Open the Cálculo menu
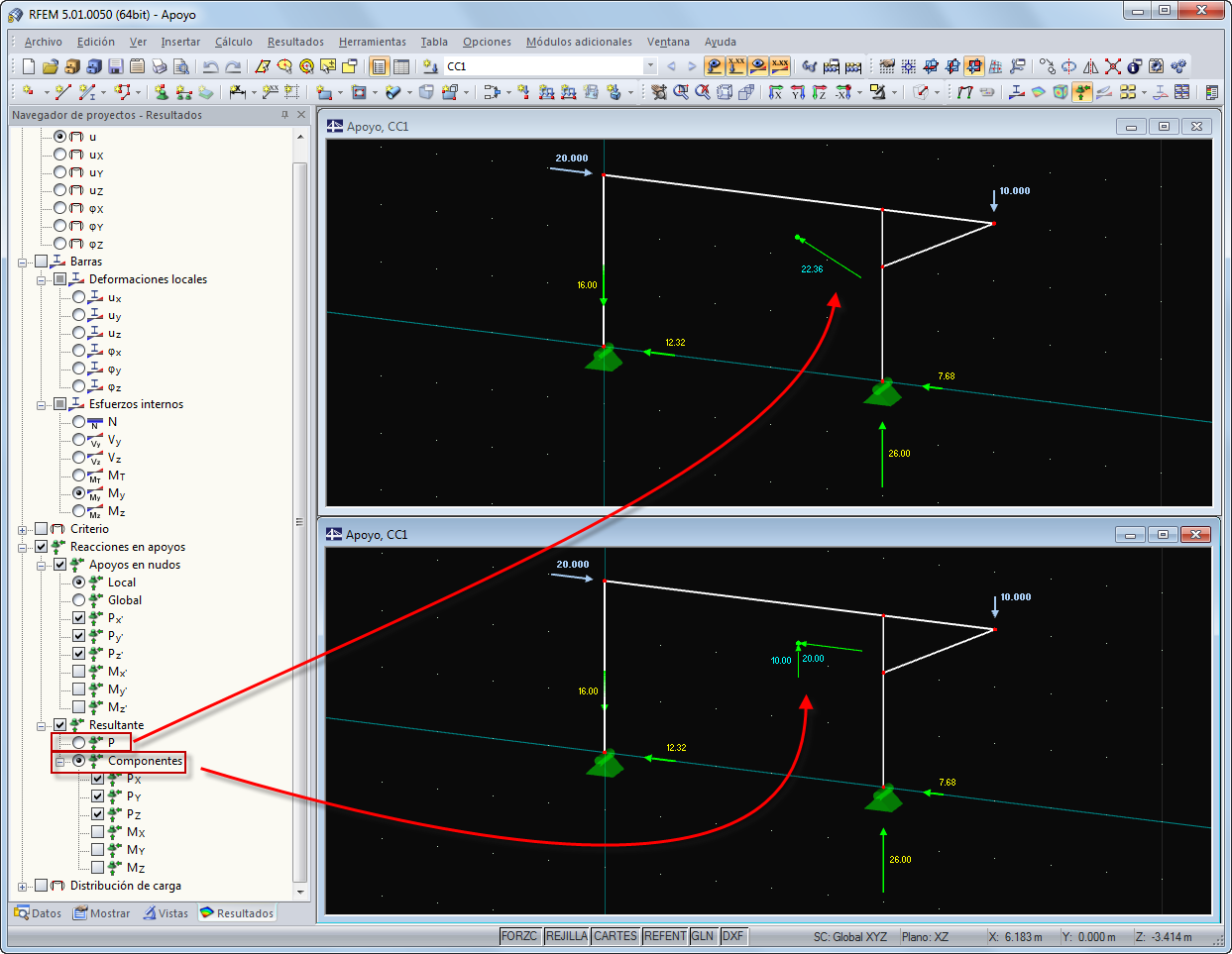Viewport: 1232px width, 954px height. pyautogui.click(x=234, y=42)
